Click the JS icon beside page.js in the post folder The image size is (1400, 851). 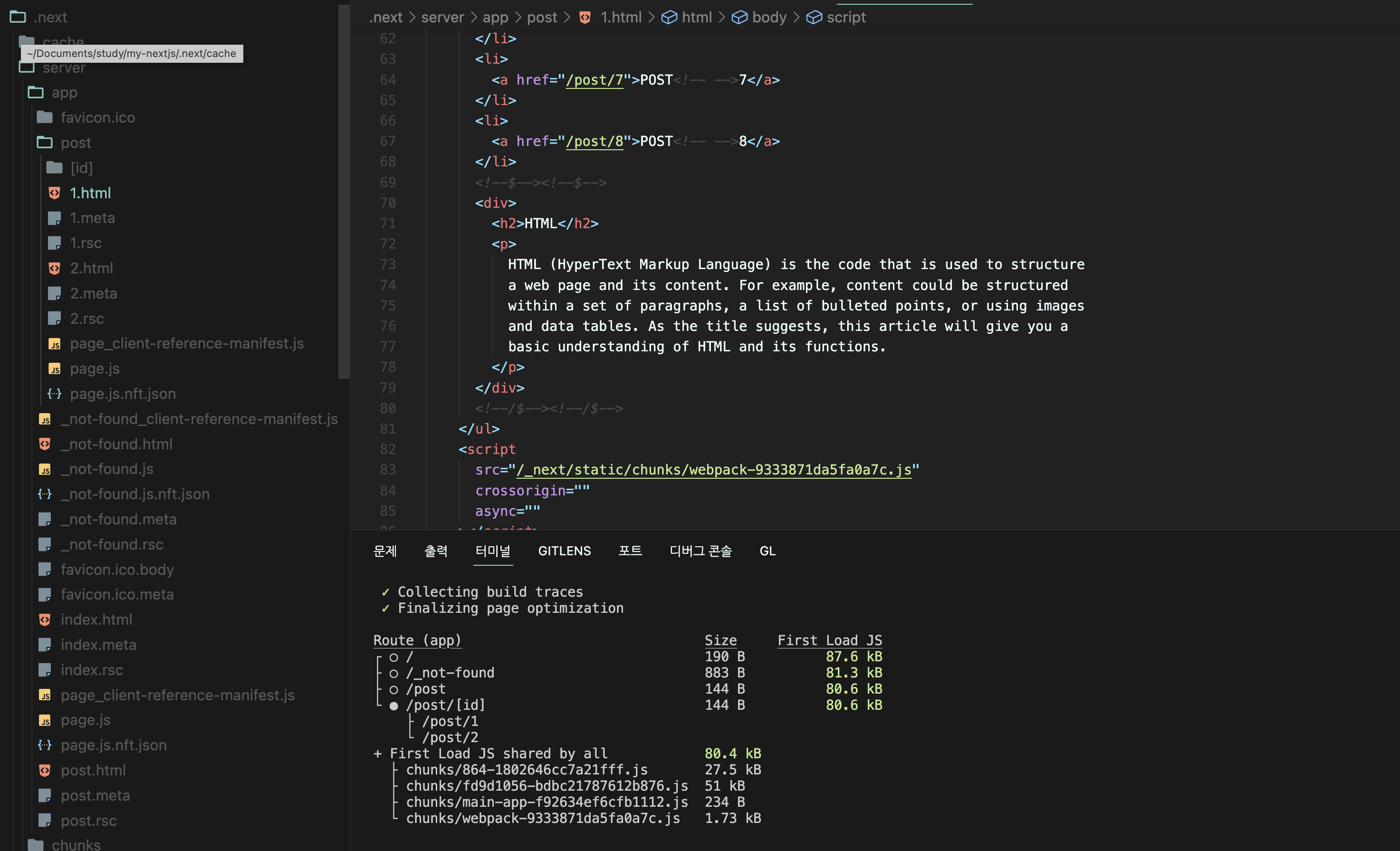(55, 369)
